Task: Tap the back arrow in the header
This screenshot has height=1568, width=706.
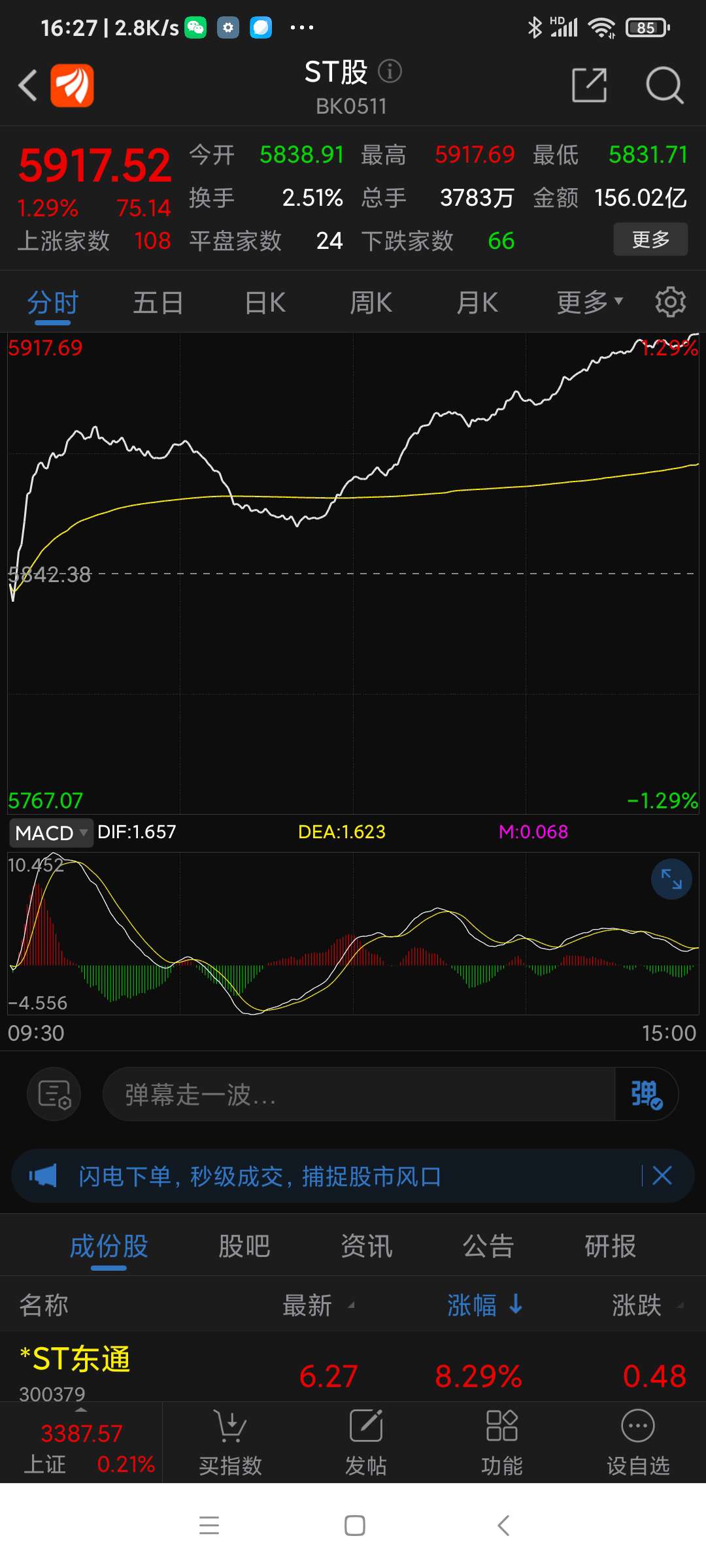Action: point(28,86)
